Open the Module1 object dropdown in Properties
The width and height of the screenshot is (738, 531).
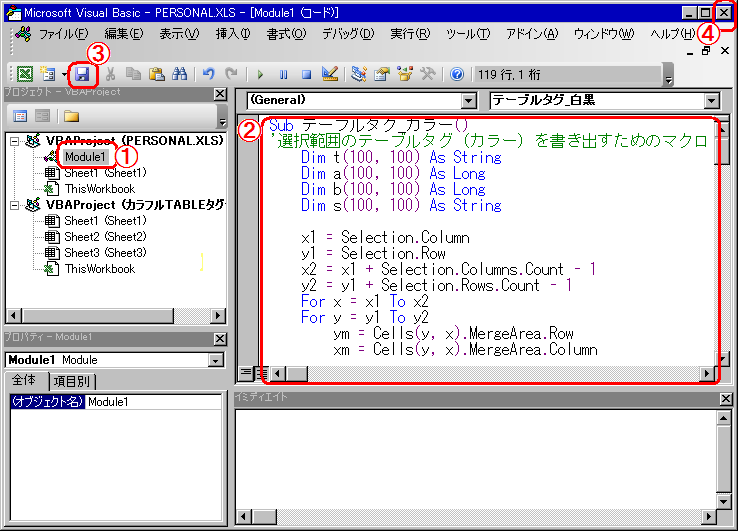(x=215, y=360)
